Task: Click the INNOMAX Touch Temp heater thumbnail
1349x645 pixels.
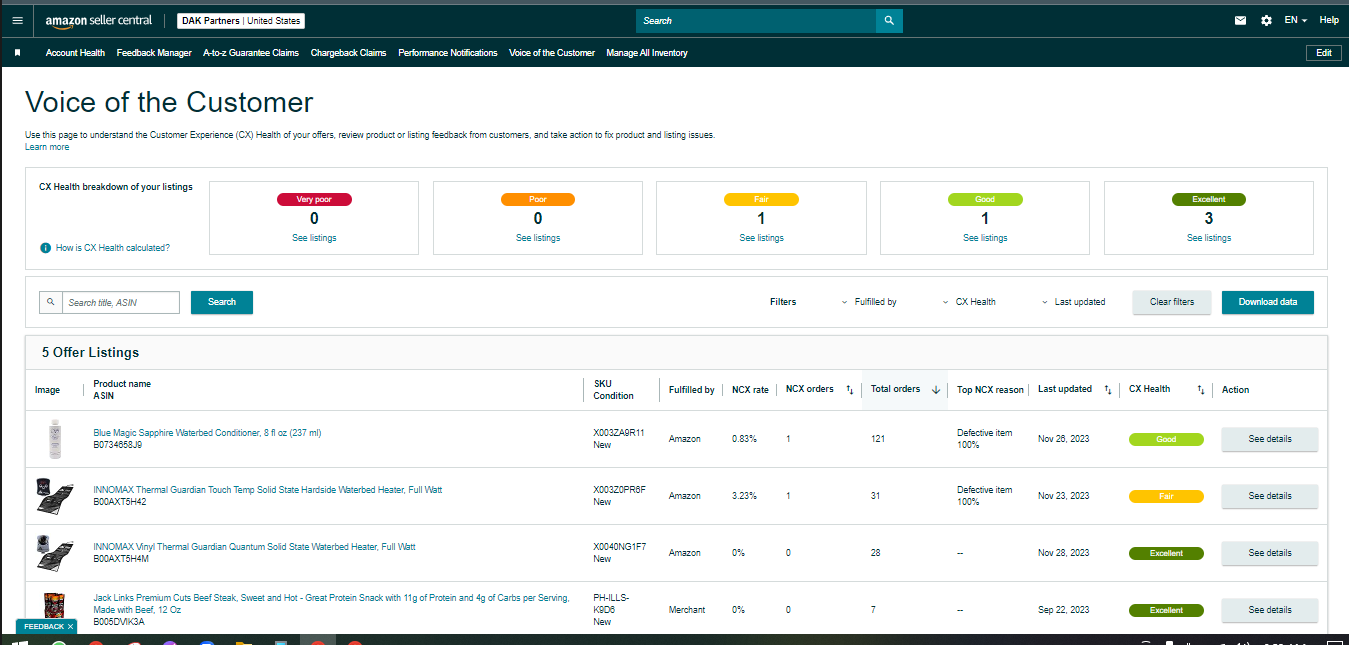Action: 53,496
